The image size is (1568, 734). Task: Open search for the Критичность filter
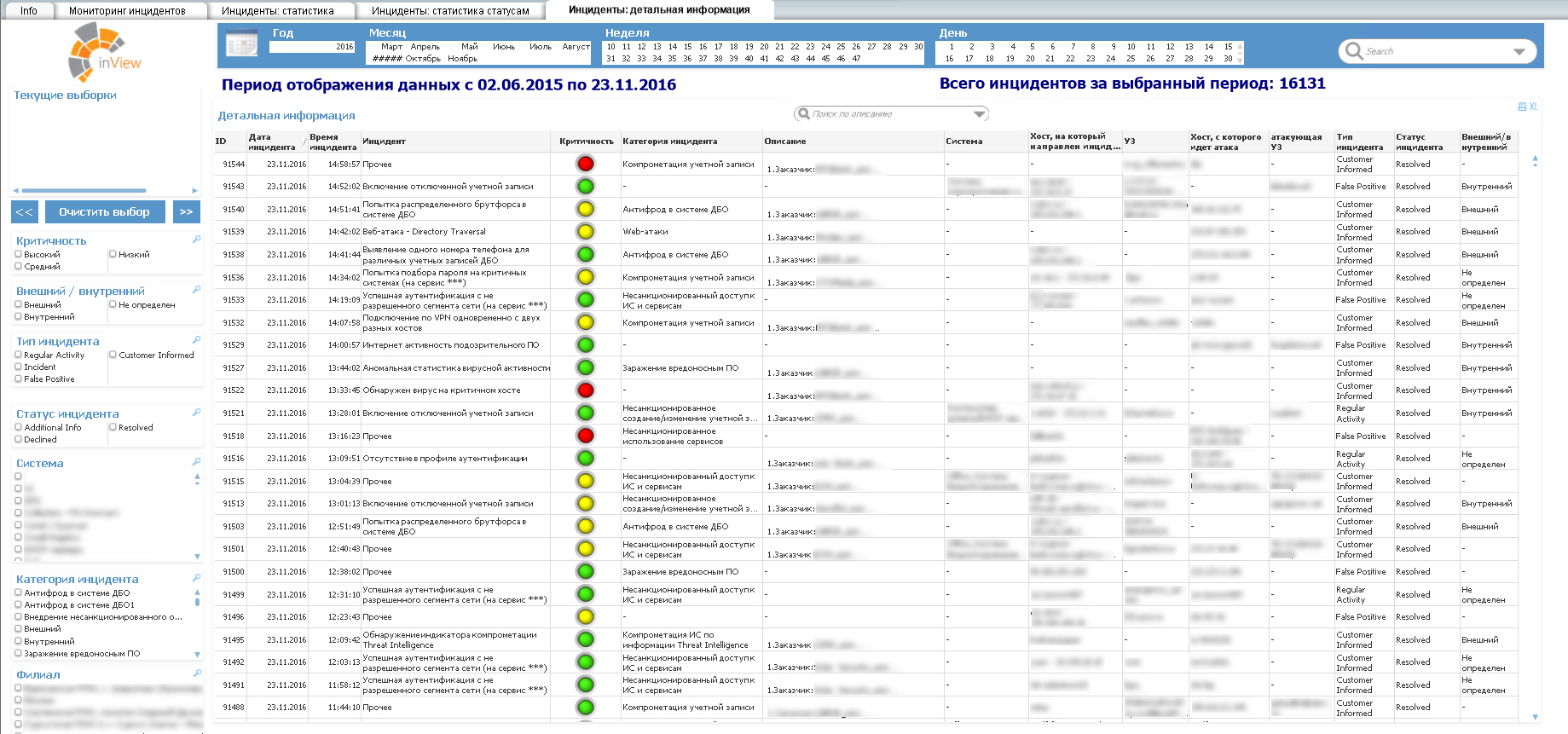(x=196, y=240)
